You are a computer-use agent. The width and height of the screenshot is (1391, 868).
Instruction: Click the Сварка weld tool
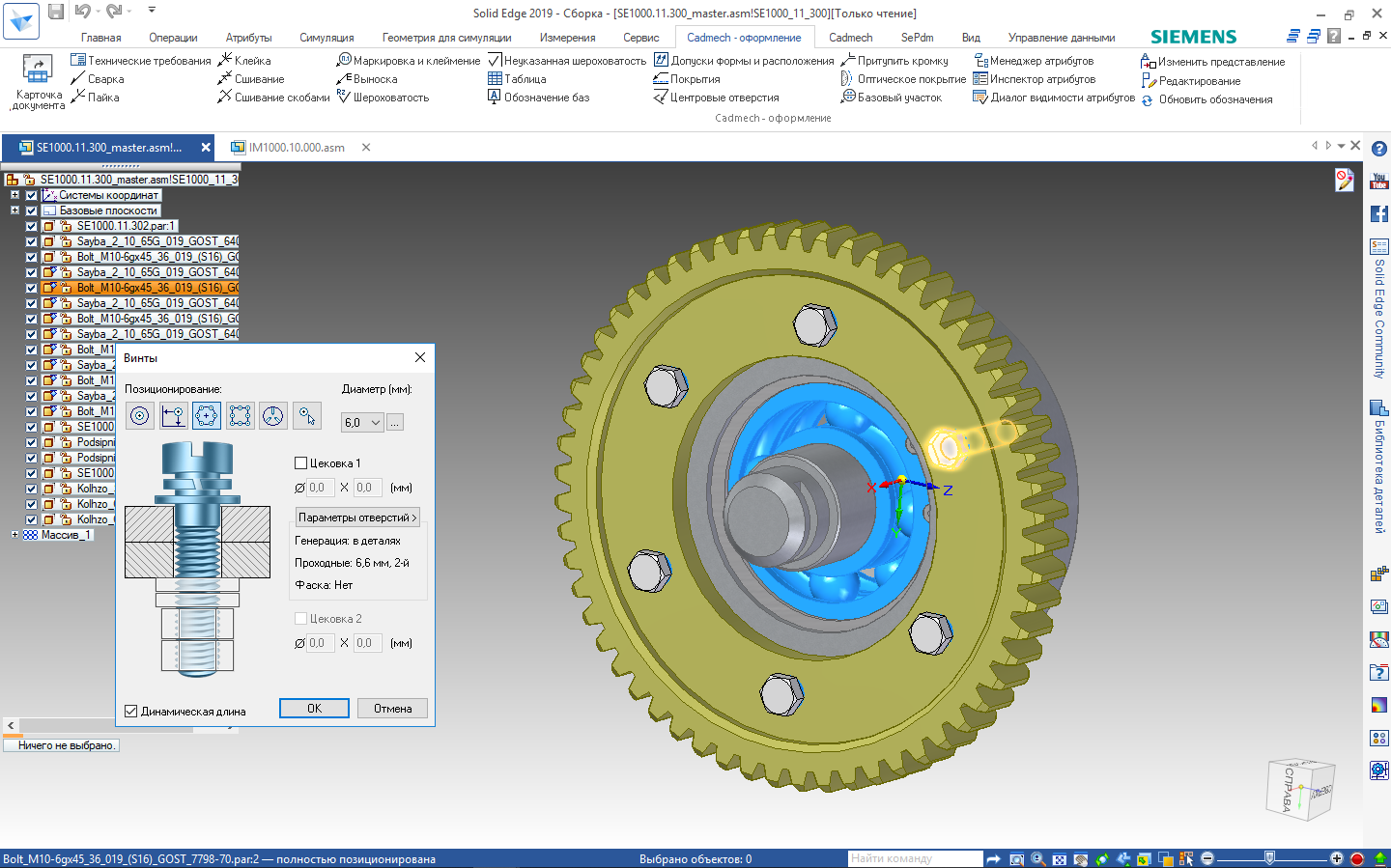[x=98, y=79]
